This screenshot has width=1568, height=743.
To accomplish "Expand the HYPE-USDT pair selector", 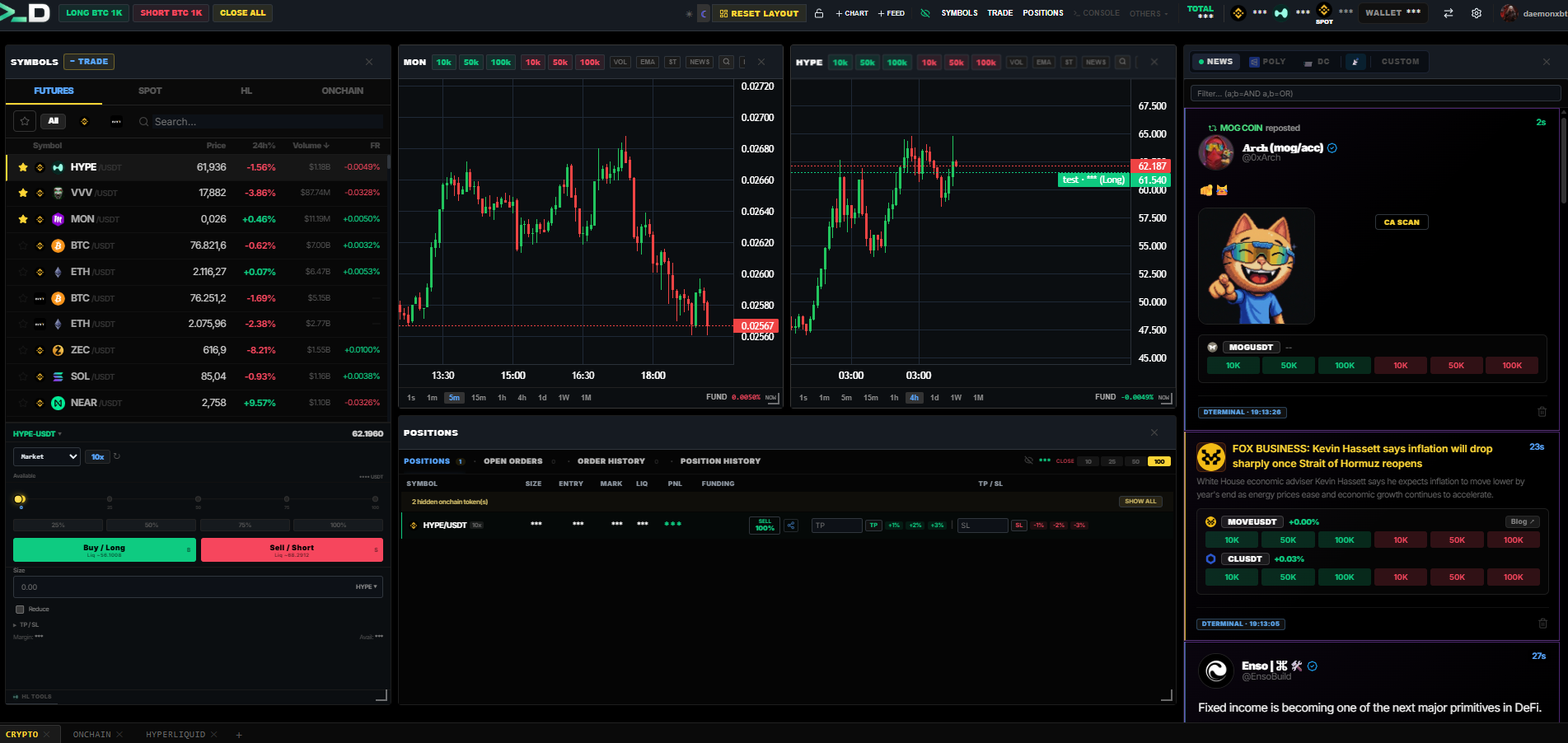I will (x=37, y=433).
